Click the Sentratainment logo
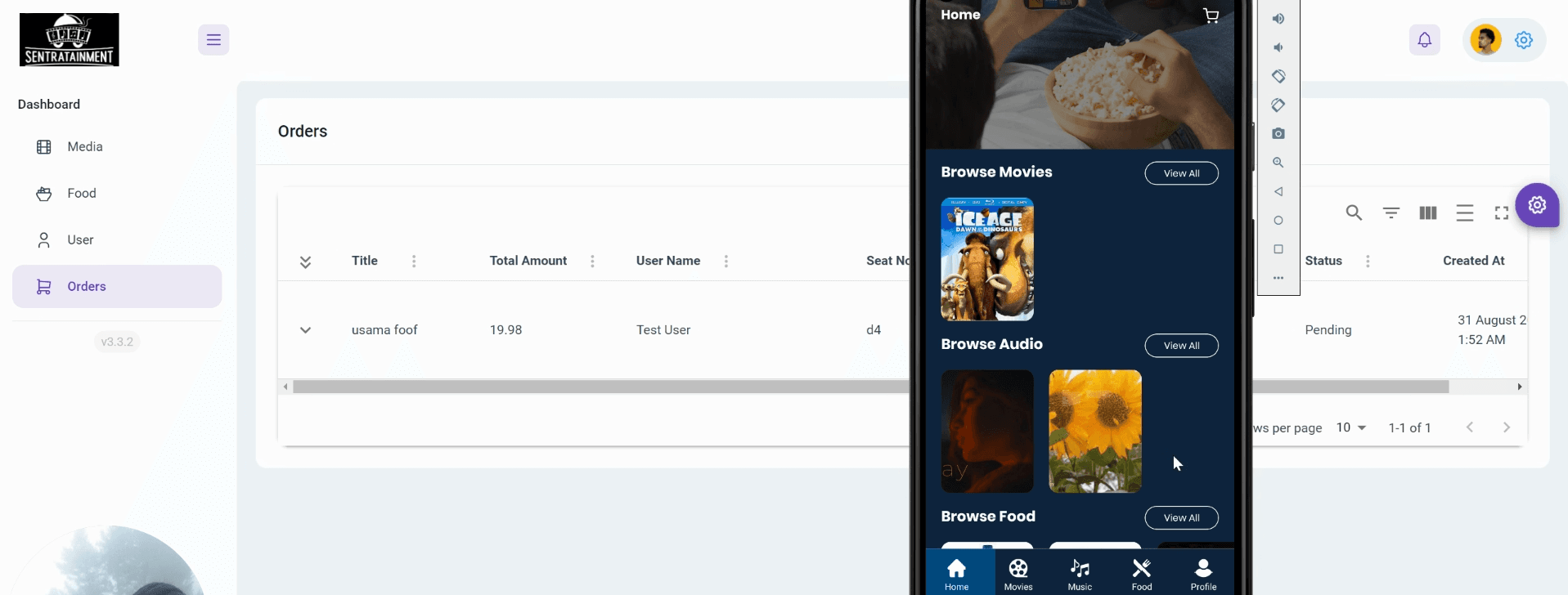Viewport: 1568px width, 595px height. (x=70, y=39)
